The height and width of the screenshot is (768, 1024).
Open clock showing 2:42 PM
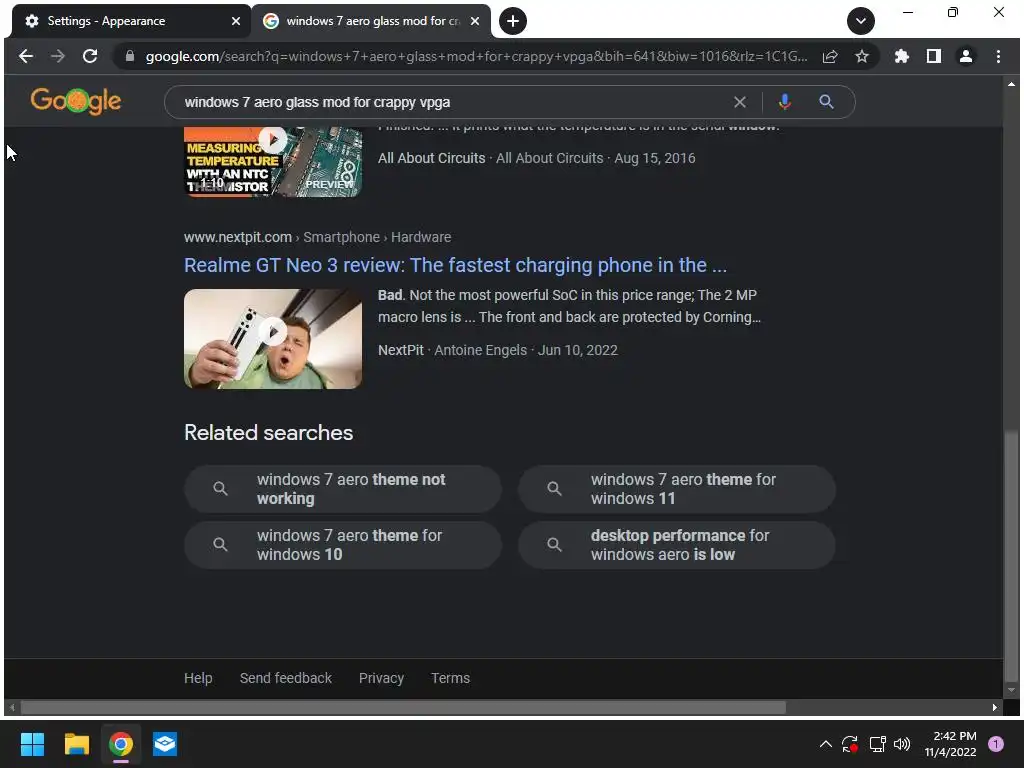pyautogui.click(x=950, y=744)
